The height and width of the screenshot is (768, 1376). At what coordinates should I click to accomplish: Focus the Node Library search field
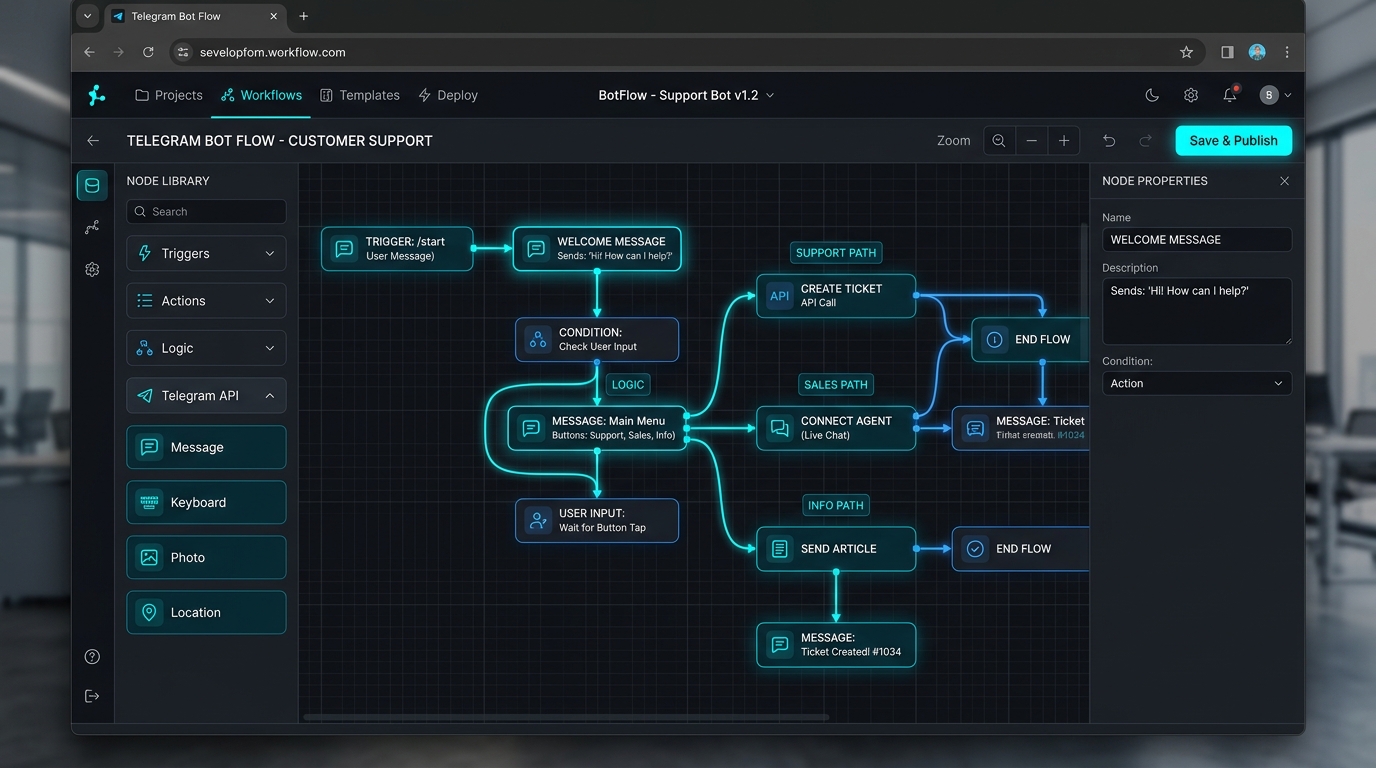pos(206,212)
